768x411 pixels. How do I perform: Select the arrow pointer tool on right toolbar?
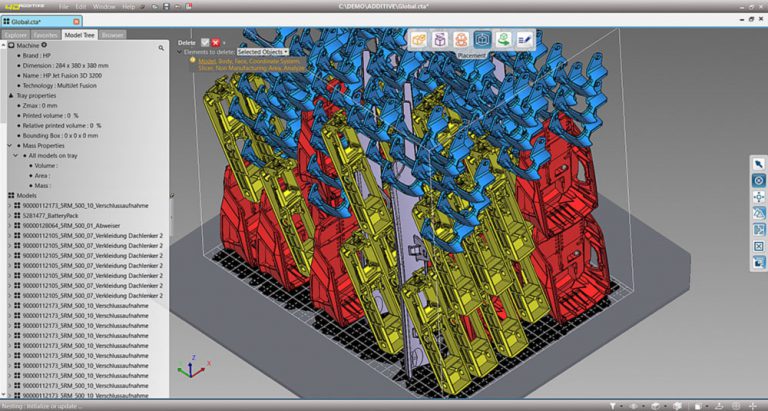pos(758,163)
